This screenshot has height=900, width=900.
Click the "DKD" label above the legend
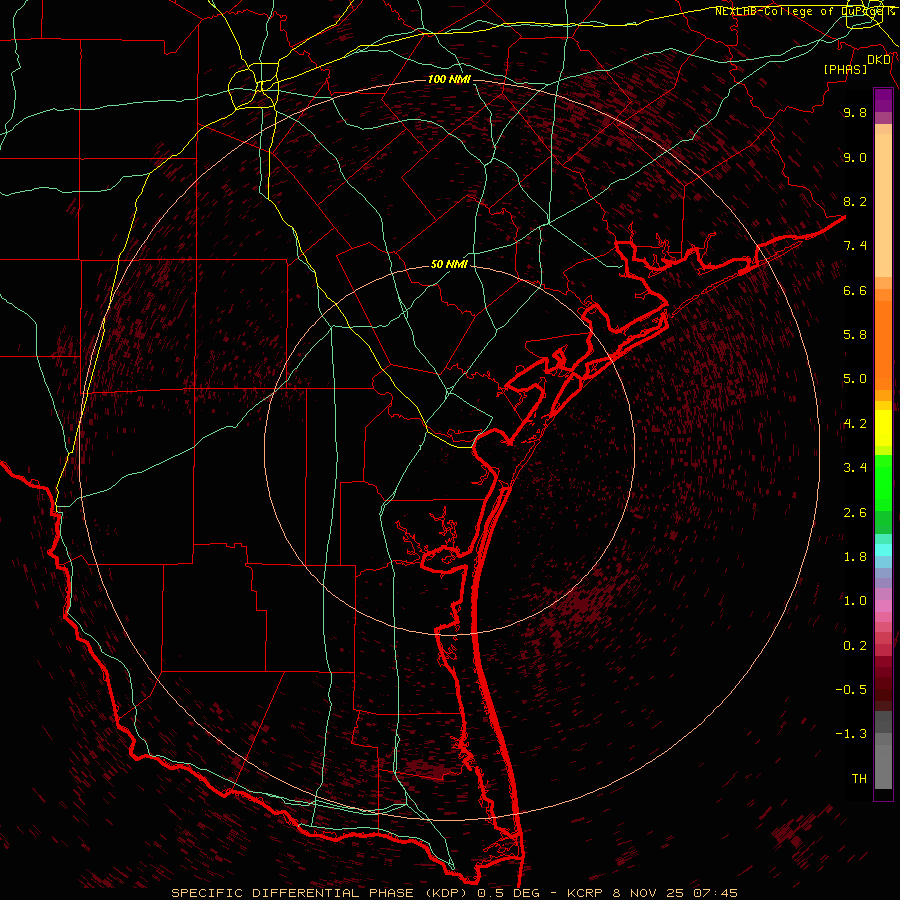click(x=879, y=60)
